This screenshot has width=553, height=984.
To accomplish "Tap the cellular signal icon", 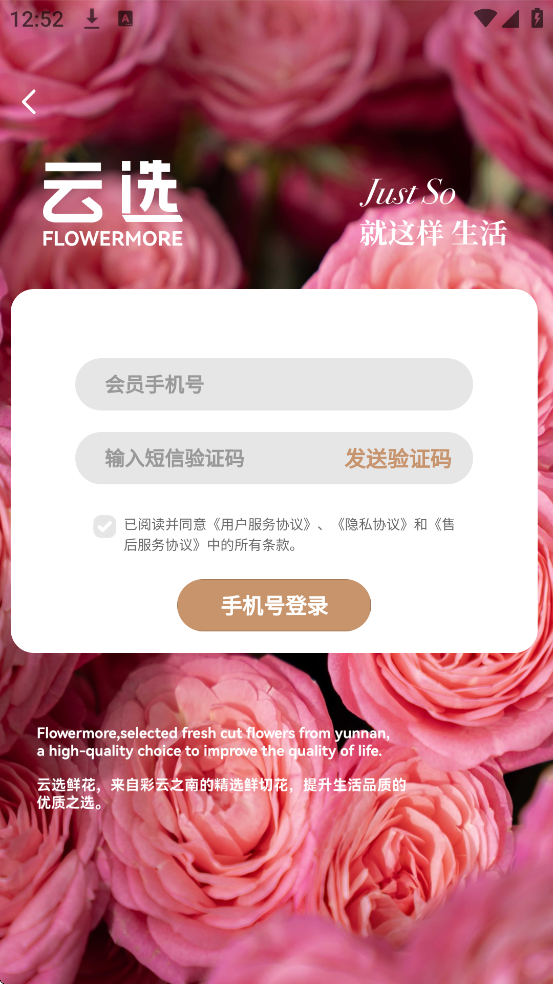I will pos(510,18).
